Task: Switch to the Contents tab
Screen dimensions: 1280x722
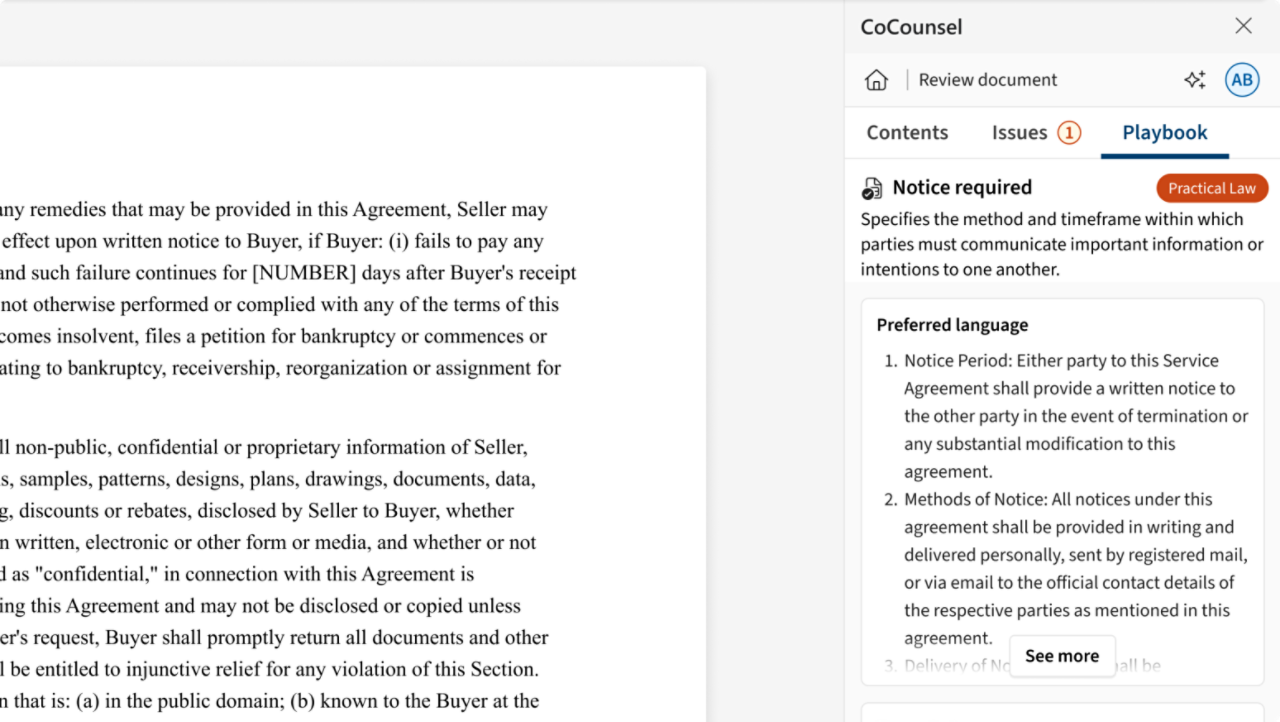Action: click(907, 132)
